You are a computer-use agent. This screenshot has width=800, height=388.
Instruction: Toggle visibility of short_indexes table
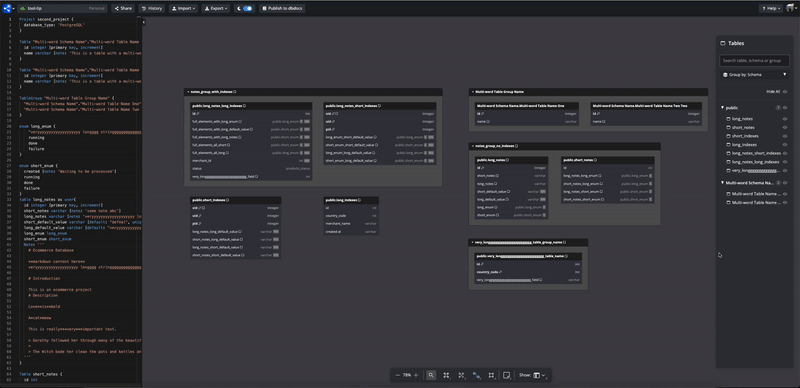[785, 136]
